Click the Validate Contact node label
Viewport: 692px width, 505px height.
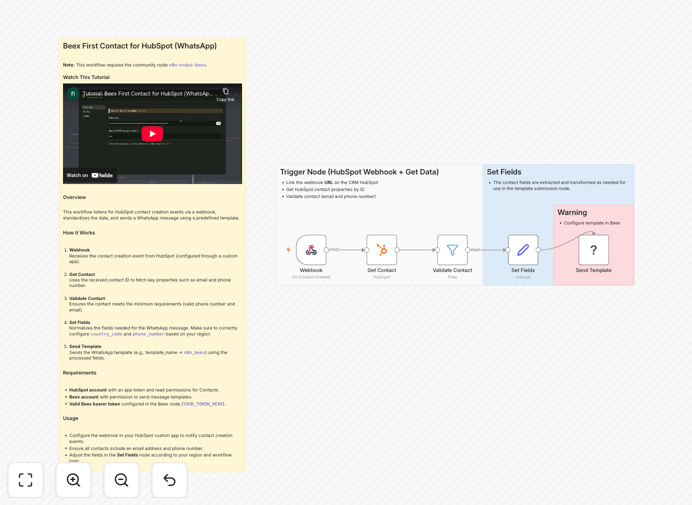(x=452, y=270)
